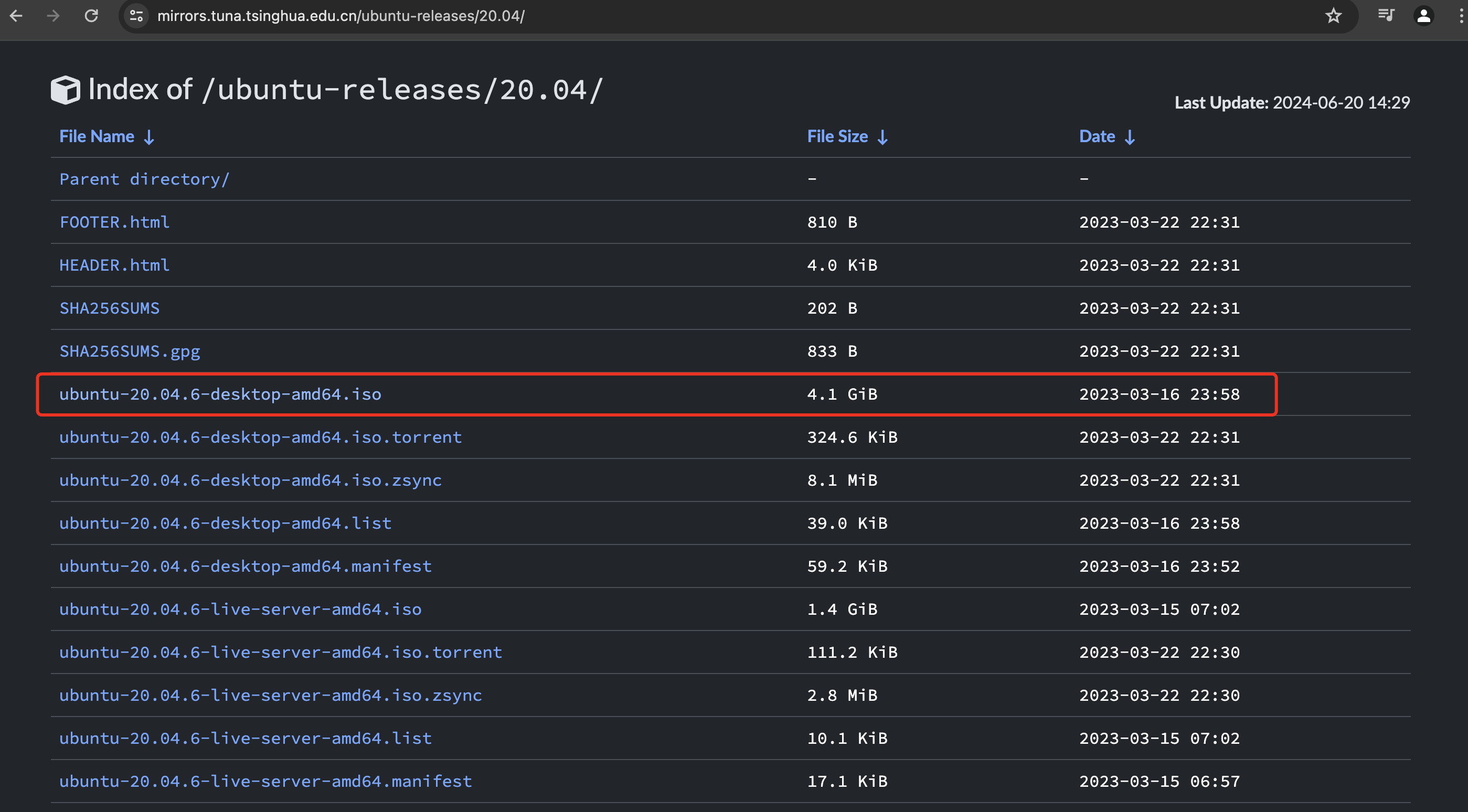Download ubuntu-20.04.6-desktop-amd64.iso
The width and height of the screenshot is (1468, 812).
(220, 394)
